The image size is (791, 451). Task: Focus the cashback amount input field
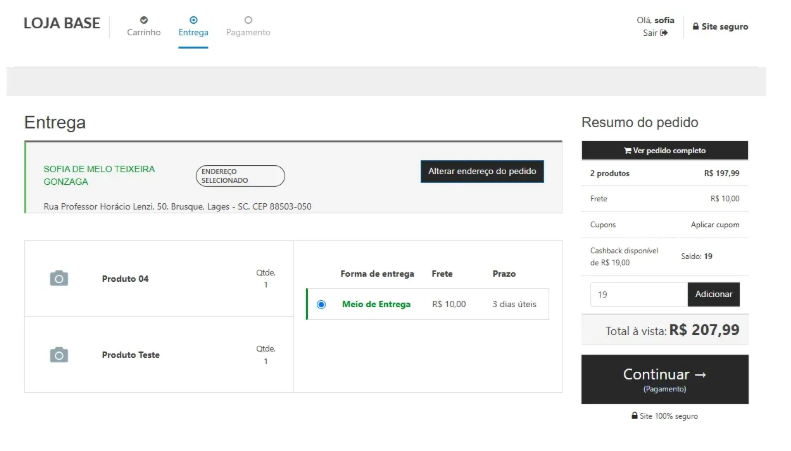point(639,294)
